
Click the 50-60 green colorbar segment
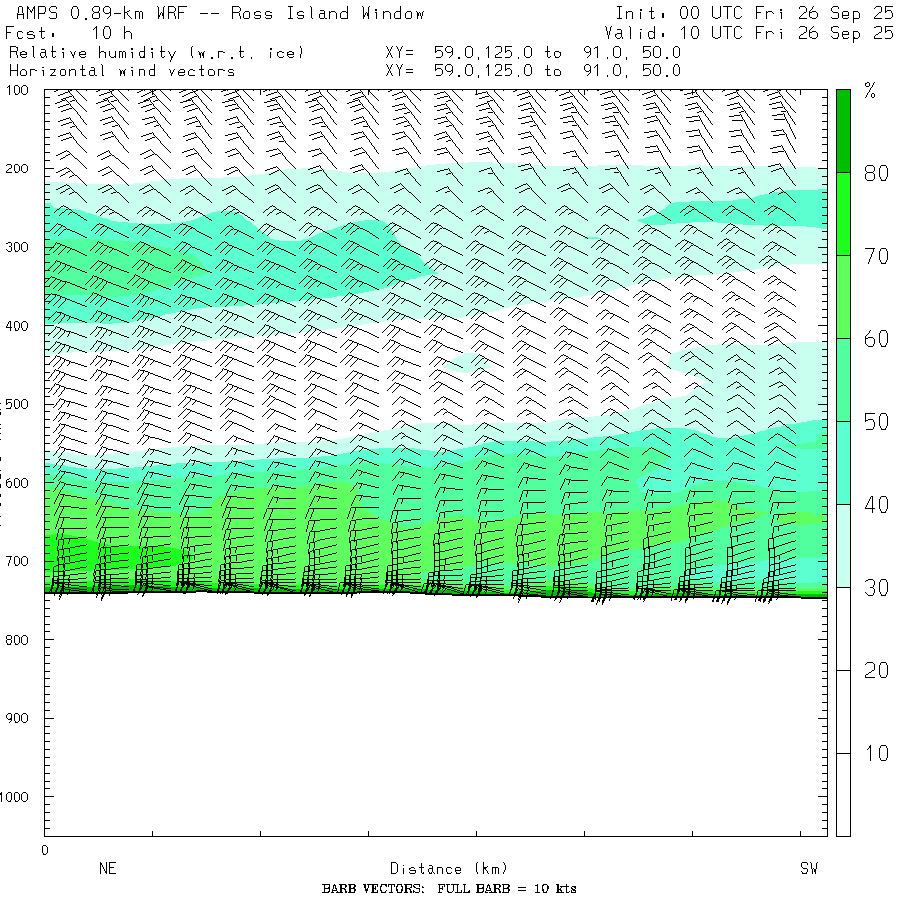[x=843, y=380]
